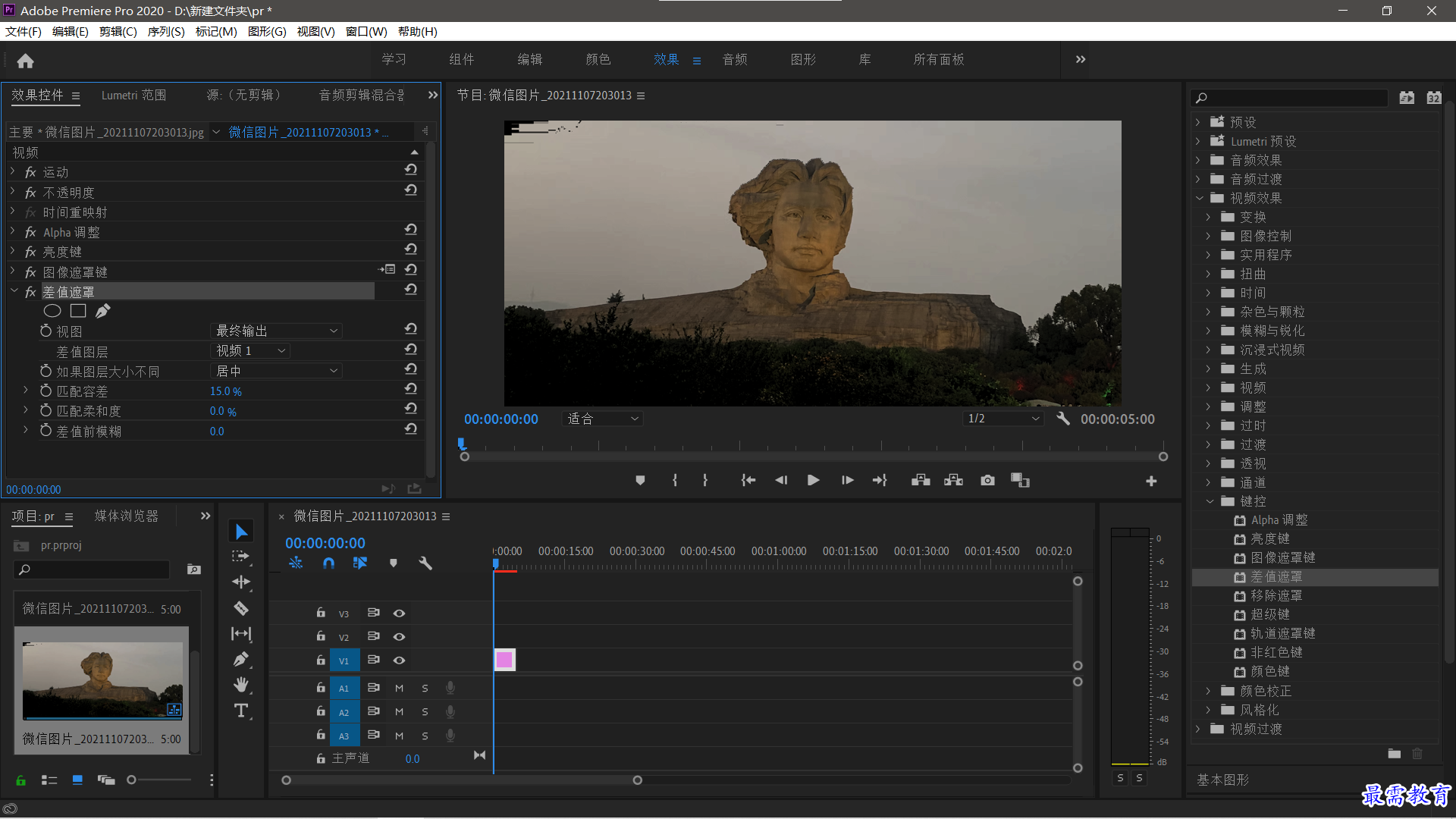Play the program monitor
1456x819 pixels.
(x=813, y=480)
